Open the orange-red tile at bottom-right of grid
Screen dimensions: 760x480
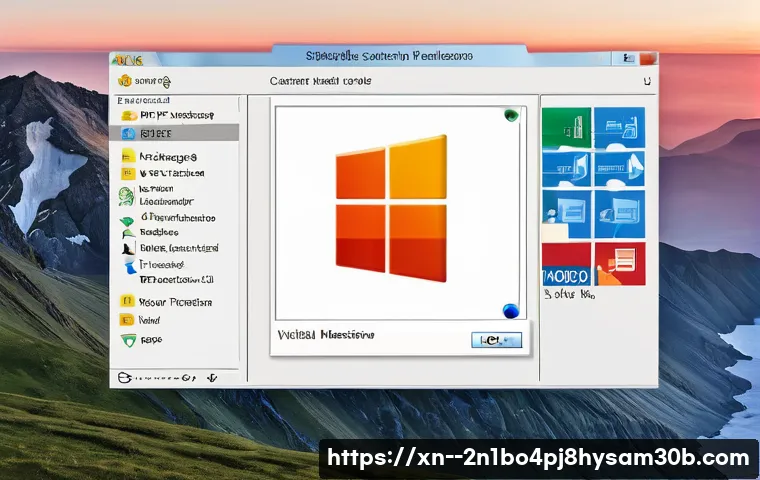click(x=620, y=263)
